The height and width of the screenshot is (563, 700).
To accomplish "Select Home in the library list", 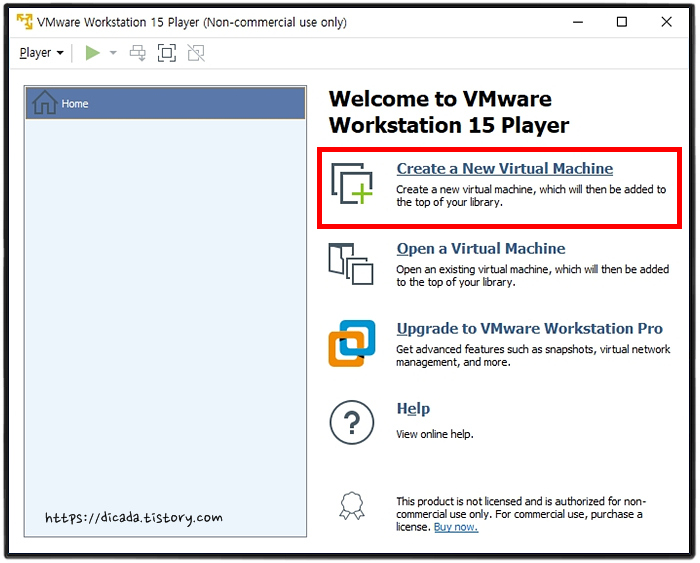I will (x=166, y=103).
